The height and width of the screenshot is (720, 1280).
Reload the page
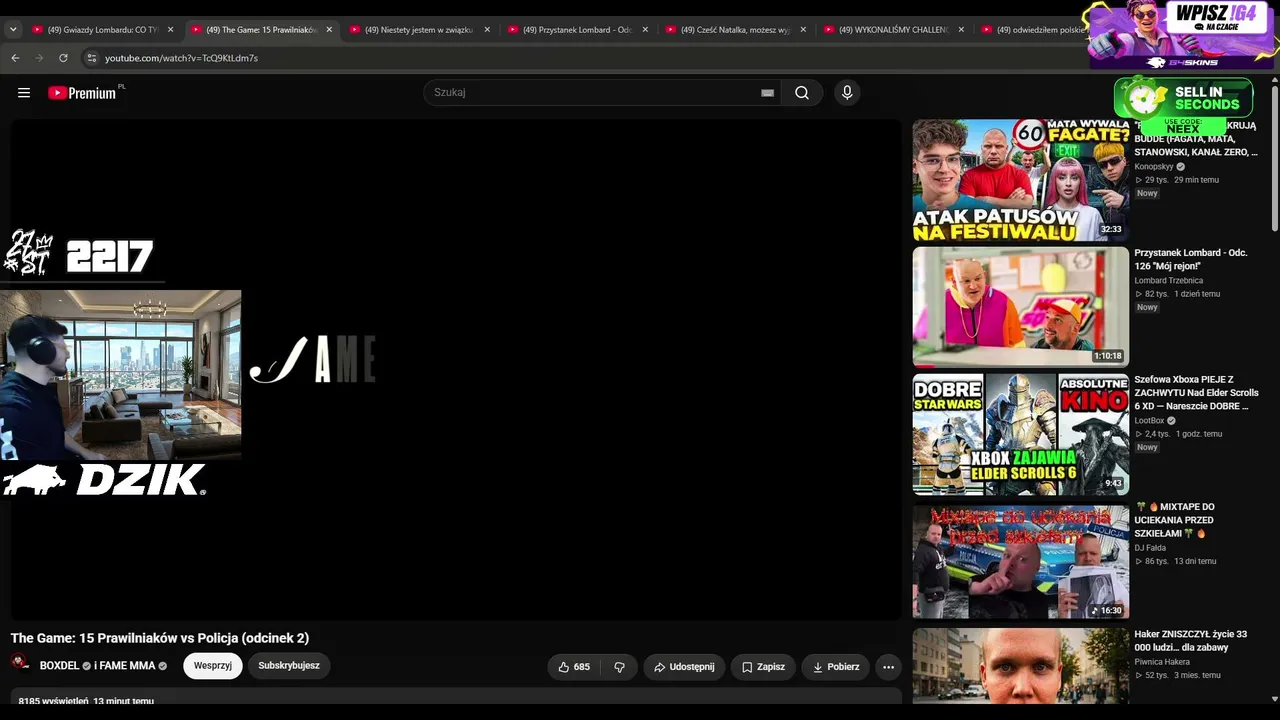pos(63,58)
